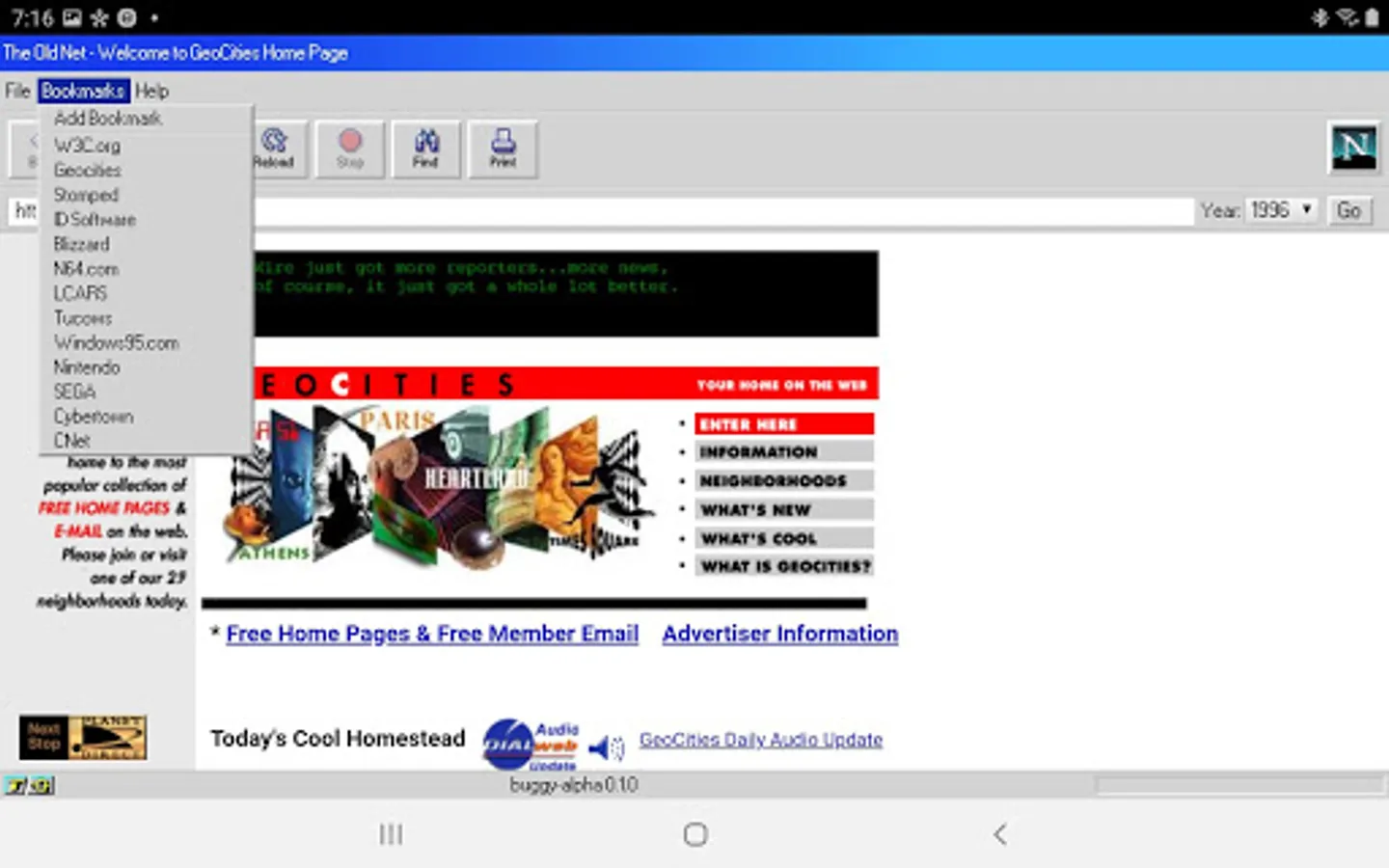The width and height of the screenshot is (1389, 868).
Task: Select the Blizzard bookmark
Action: 145,244
